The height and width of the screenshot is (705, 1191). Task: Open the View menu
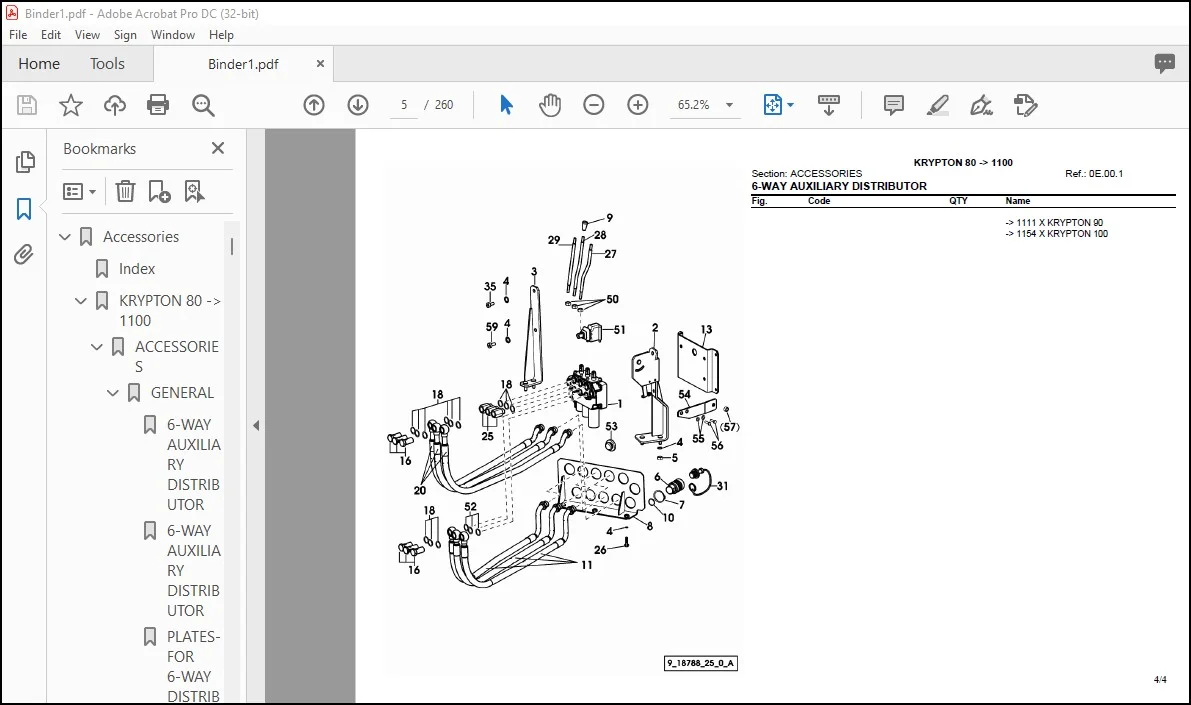click(87, 35)
